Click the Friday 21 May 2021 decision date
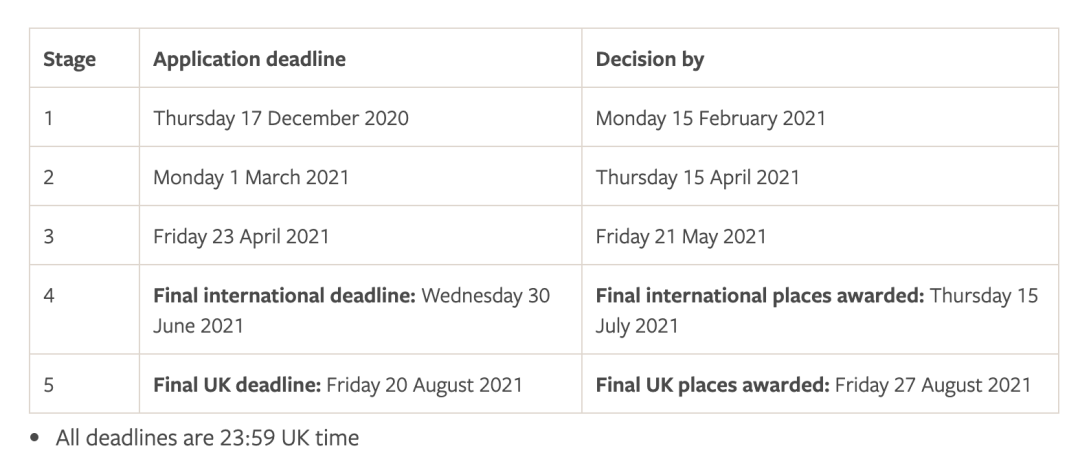 (680, 237)
